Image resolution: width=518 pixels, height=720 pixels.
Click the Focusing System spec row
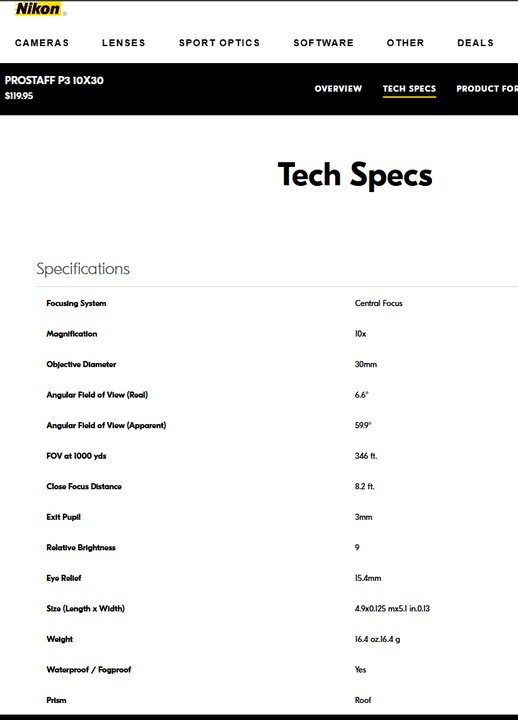pyautogui.click(x=277, y=303)
